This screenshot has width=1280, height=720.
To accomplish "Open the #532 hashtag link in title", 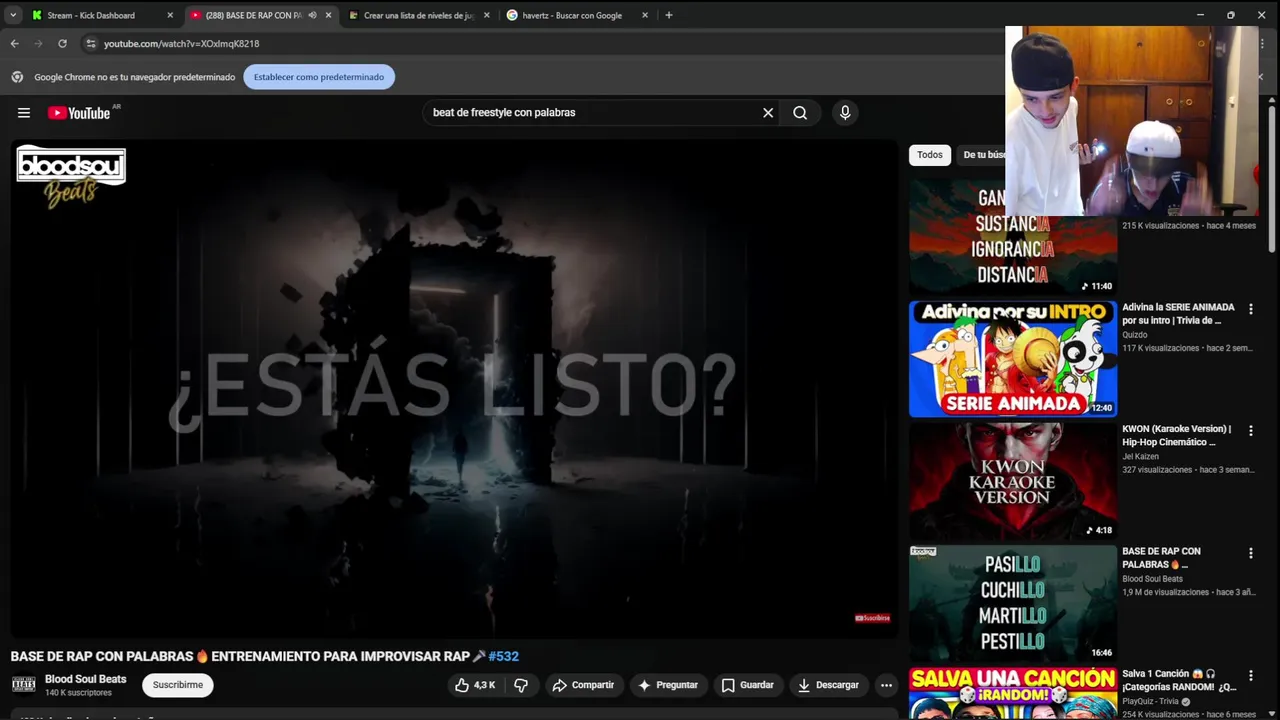I will (x=504, y=656).
